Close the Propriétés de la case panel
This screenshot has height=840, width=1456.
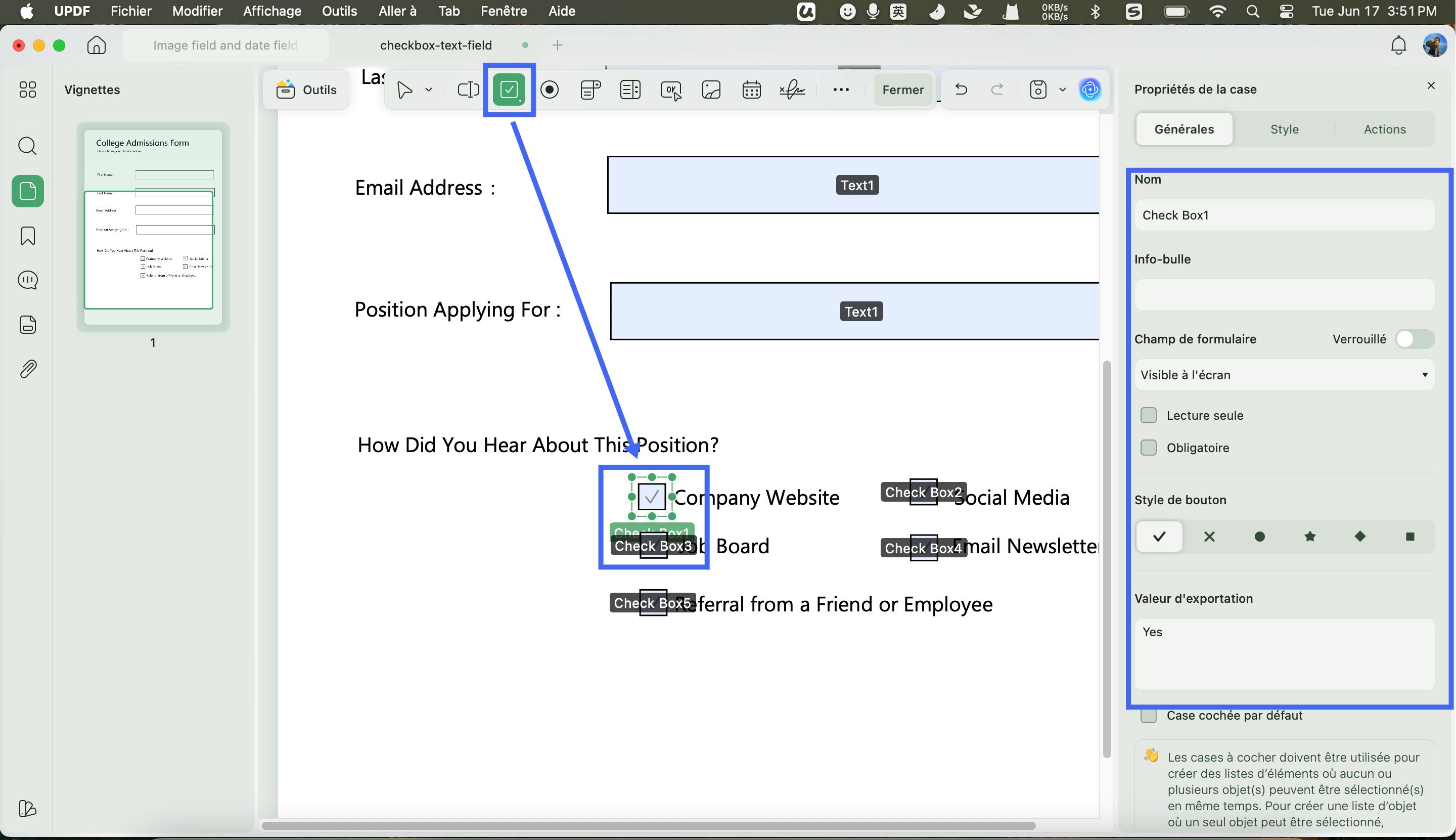click(x=1431, y=85)
